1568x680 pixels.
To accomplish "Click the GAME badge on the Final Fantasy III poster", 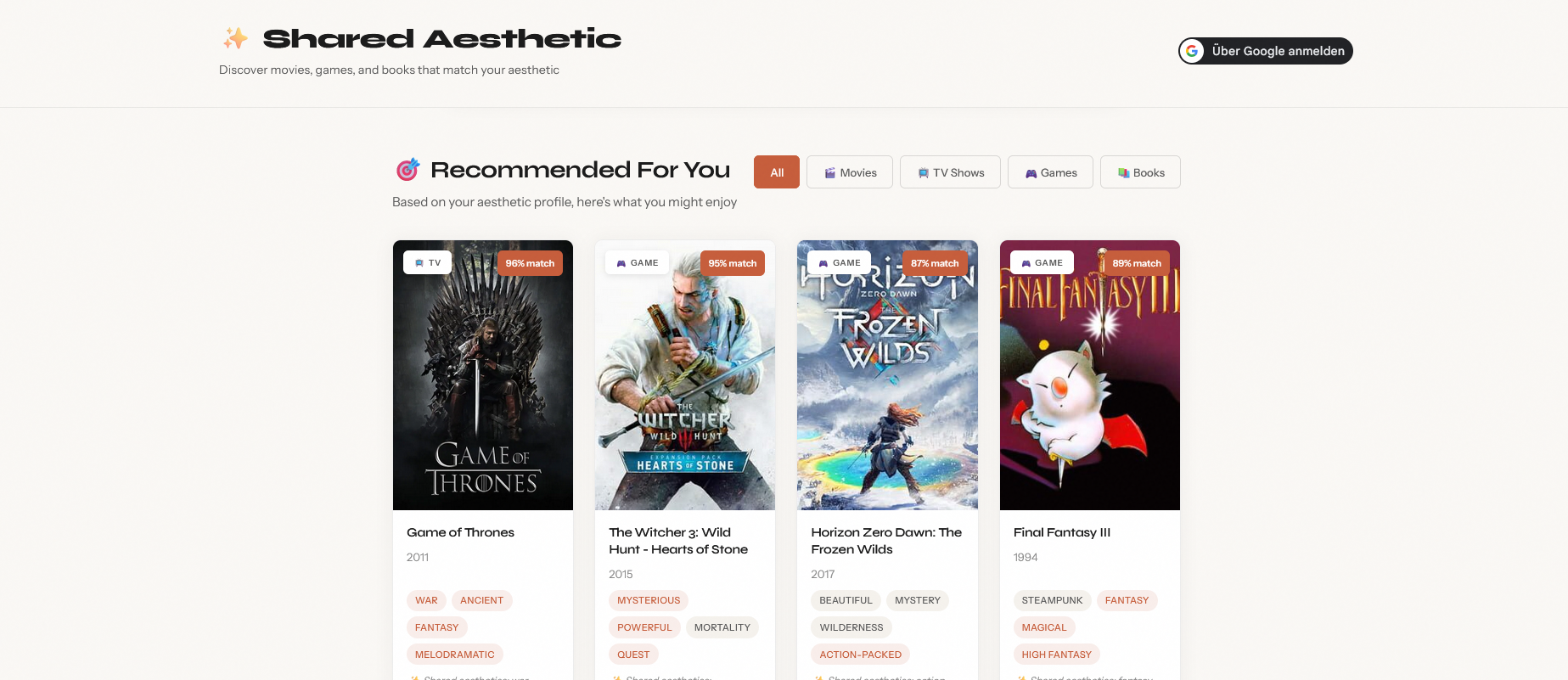I will click(1042, 263).
